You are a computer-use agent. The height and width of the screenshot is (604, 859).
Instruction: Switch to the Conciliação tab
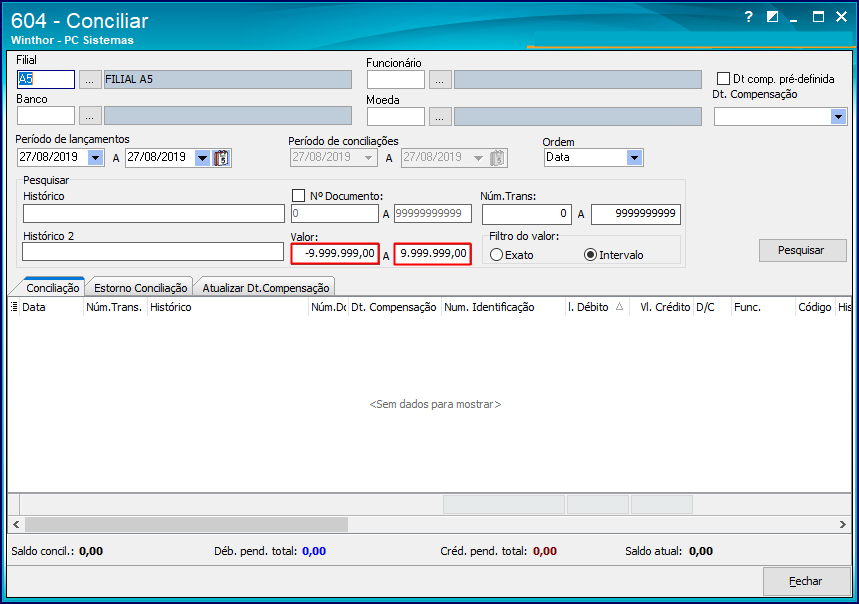53,287
